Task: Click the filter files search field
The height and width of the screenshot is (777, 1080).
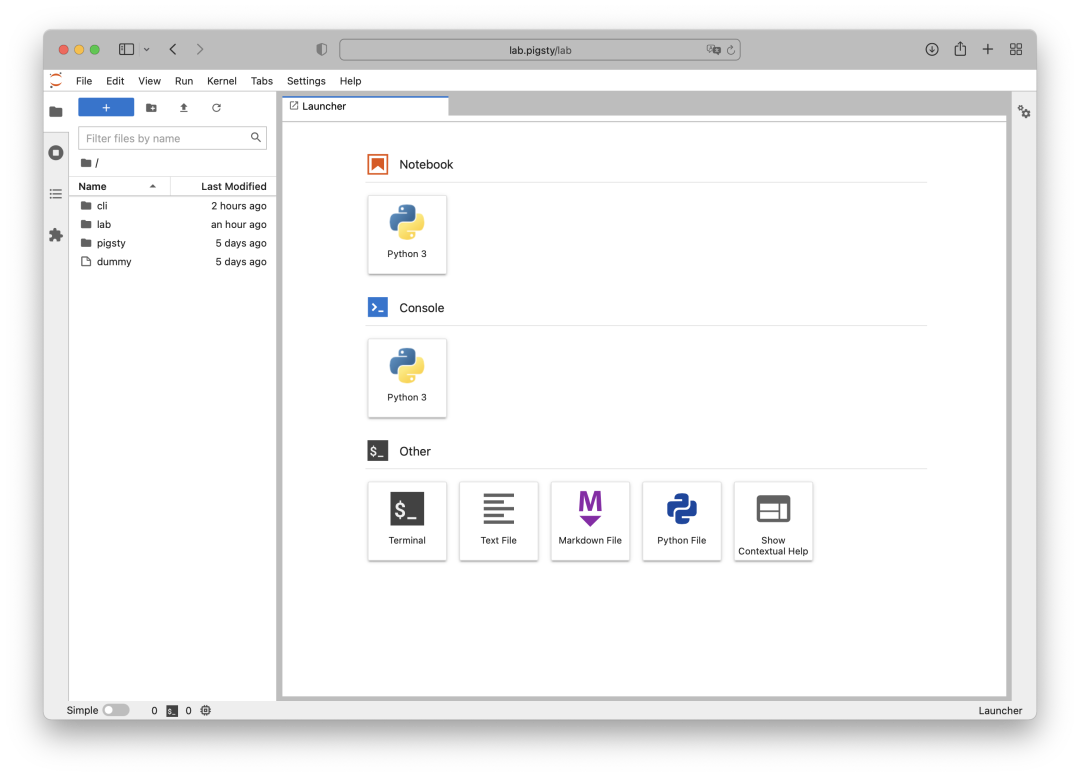Action: point(165,137)
